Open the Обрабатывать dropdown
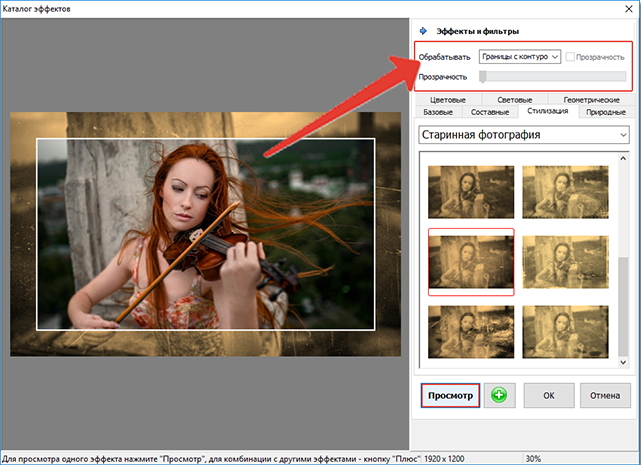This screenshot has height=465, width=641. coord(520,57)
